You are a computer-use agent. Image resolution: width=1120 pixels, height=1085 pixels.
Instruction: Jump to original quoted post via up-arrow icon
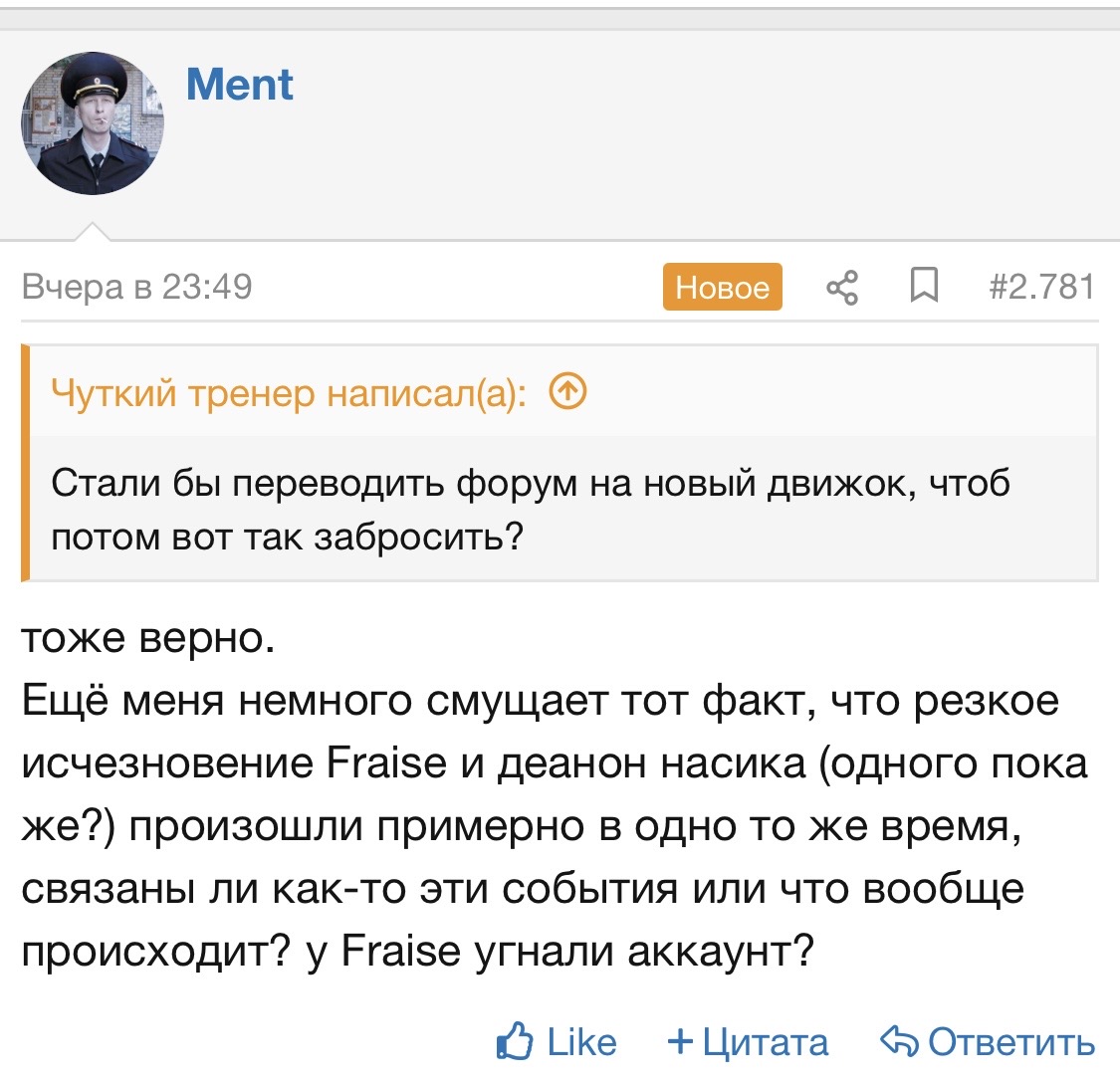567,391
